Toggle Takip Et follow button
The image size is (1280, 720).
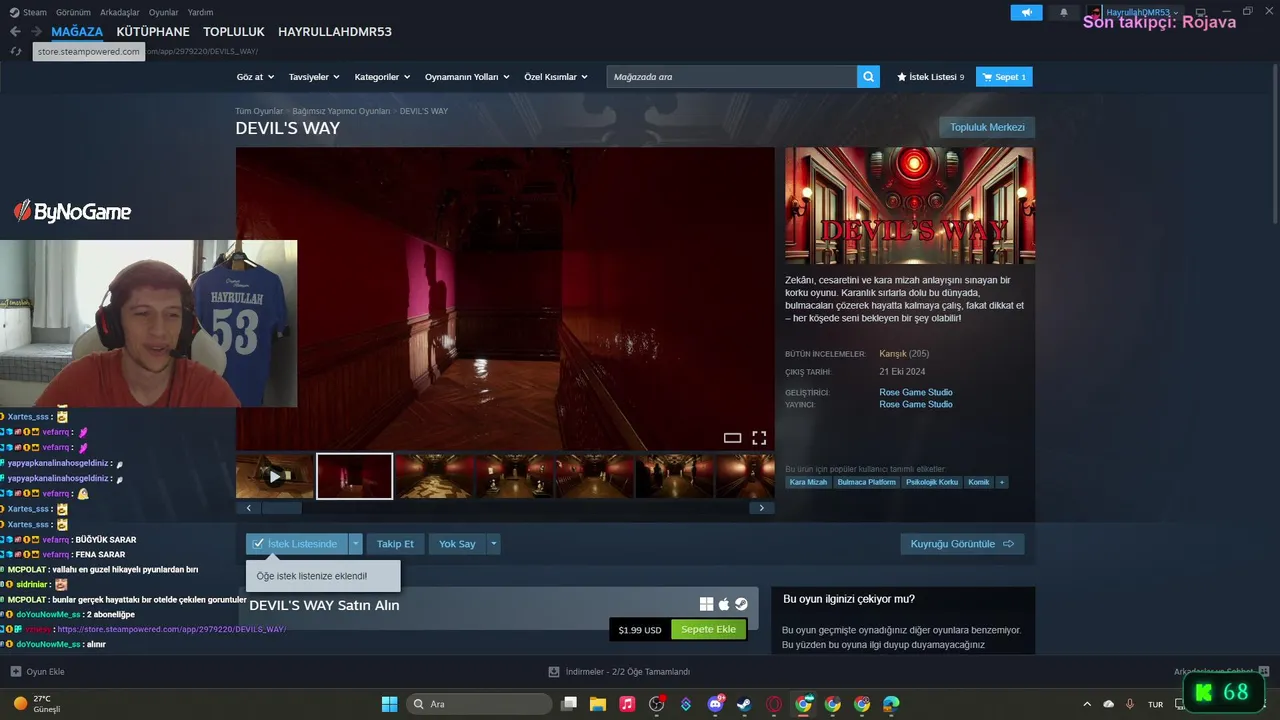click(395, 544)
